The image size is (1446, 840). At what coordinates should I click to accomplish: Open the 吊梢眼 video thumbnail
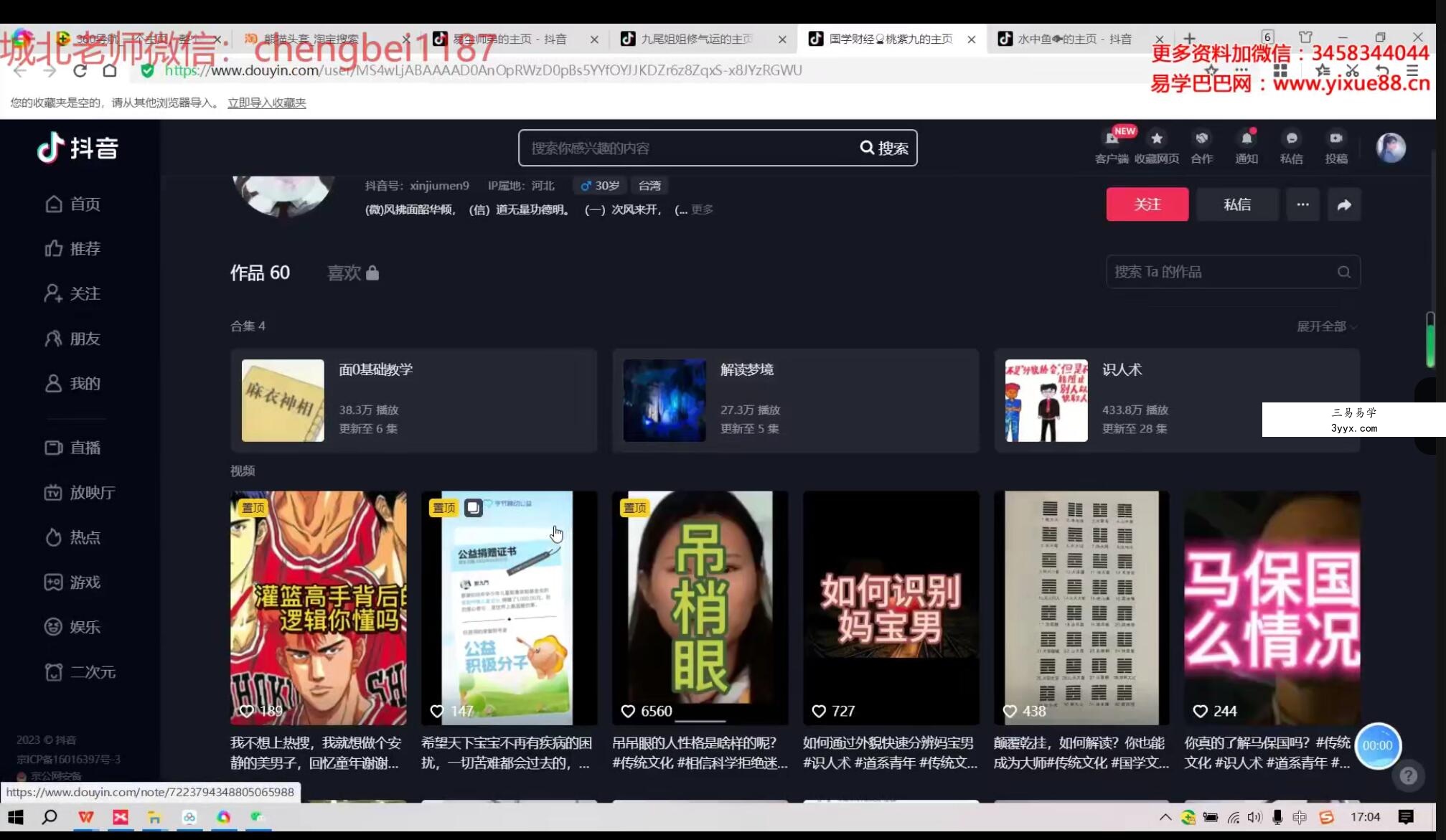pyautogui.click(x=700, y=608)
